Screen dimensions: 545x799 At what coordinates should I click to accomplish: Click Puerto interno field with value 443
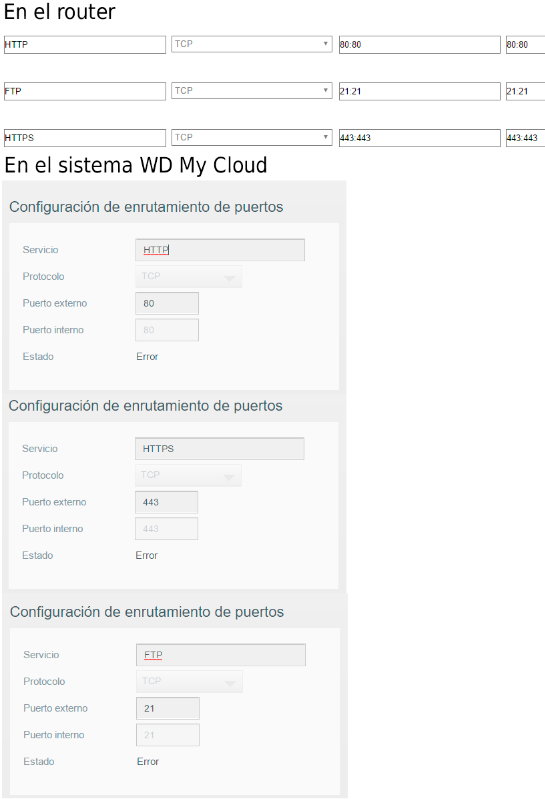[x=167, y=528]
